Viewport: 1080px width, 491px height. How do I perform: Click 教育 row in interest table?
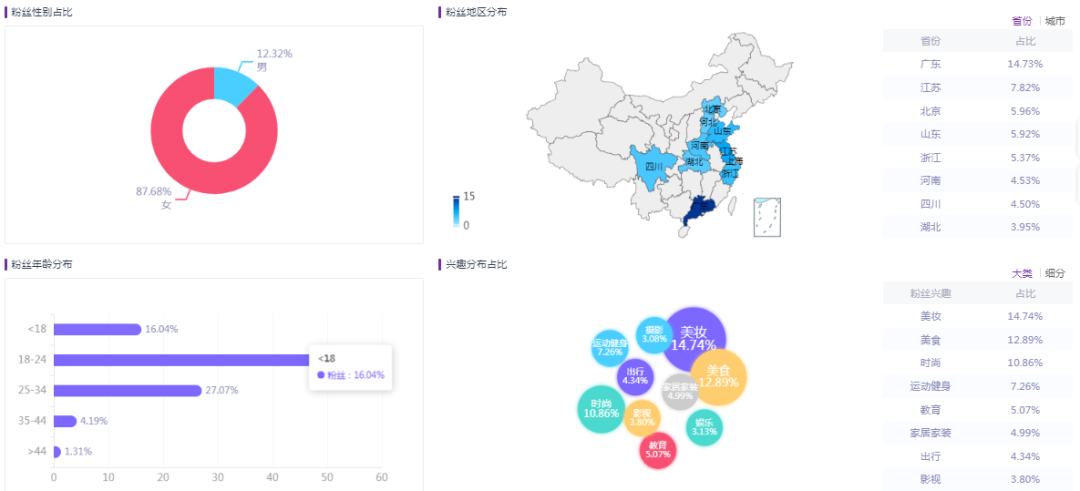tap(977, 410)
